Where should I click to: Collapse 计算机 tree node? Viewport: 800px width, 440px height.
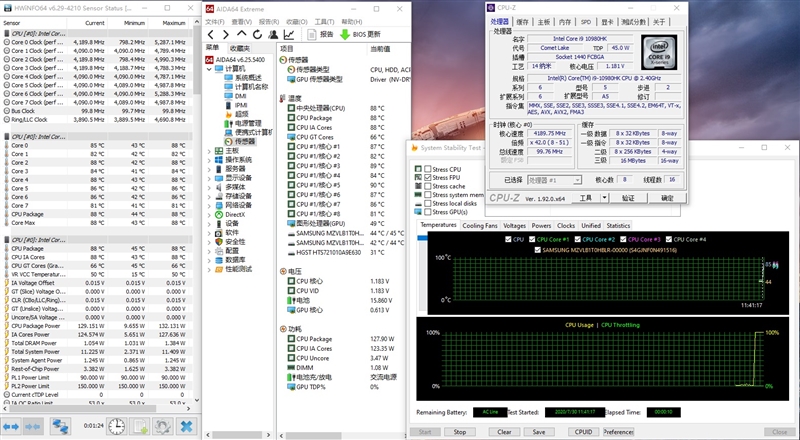(x=209, y=69)
